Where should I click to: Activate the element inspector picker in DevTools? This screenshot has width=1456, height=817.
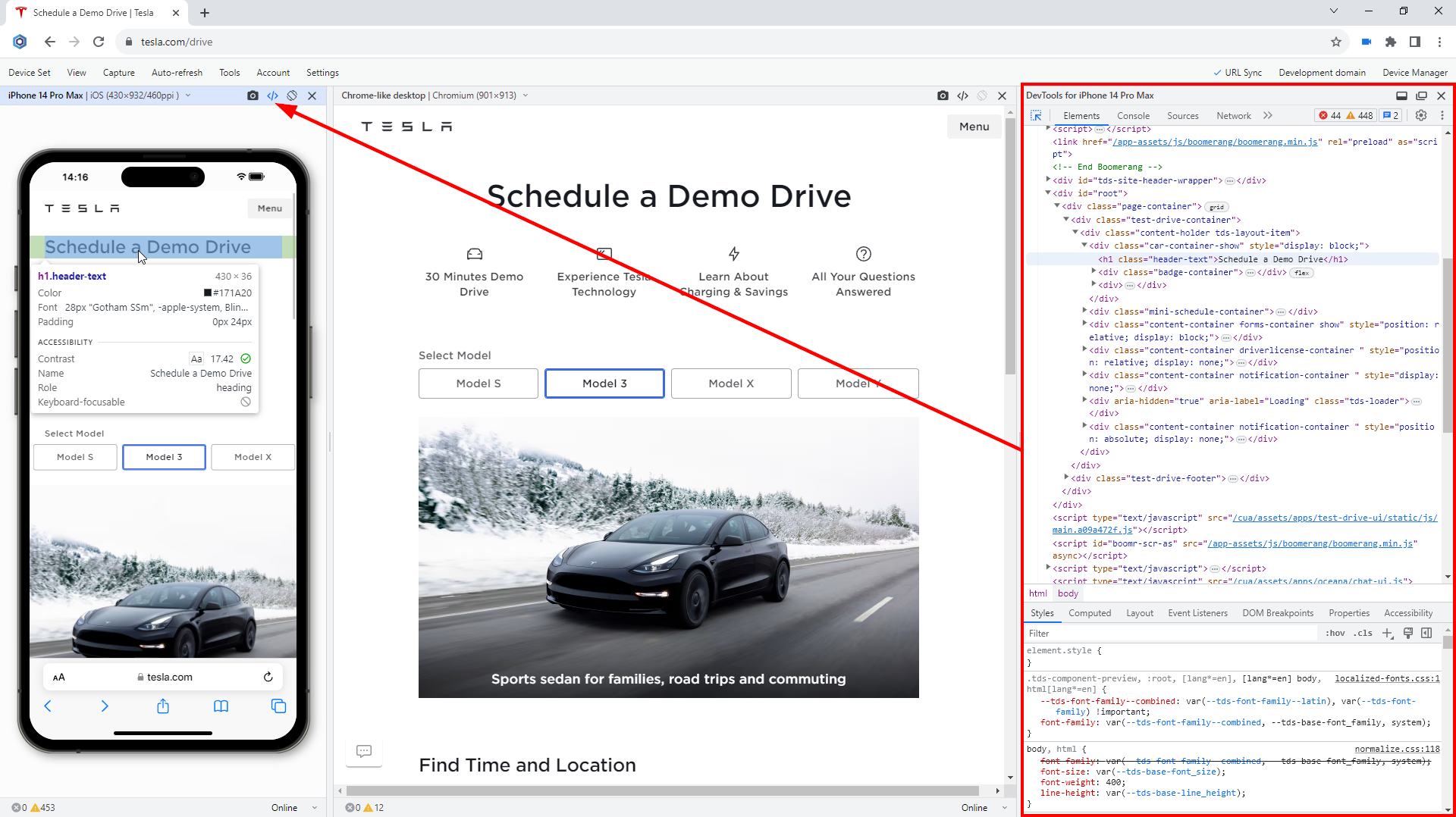1036,115
